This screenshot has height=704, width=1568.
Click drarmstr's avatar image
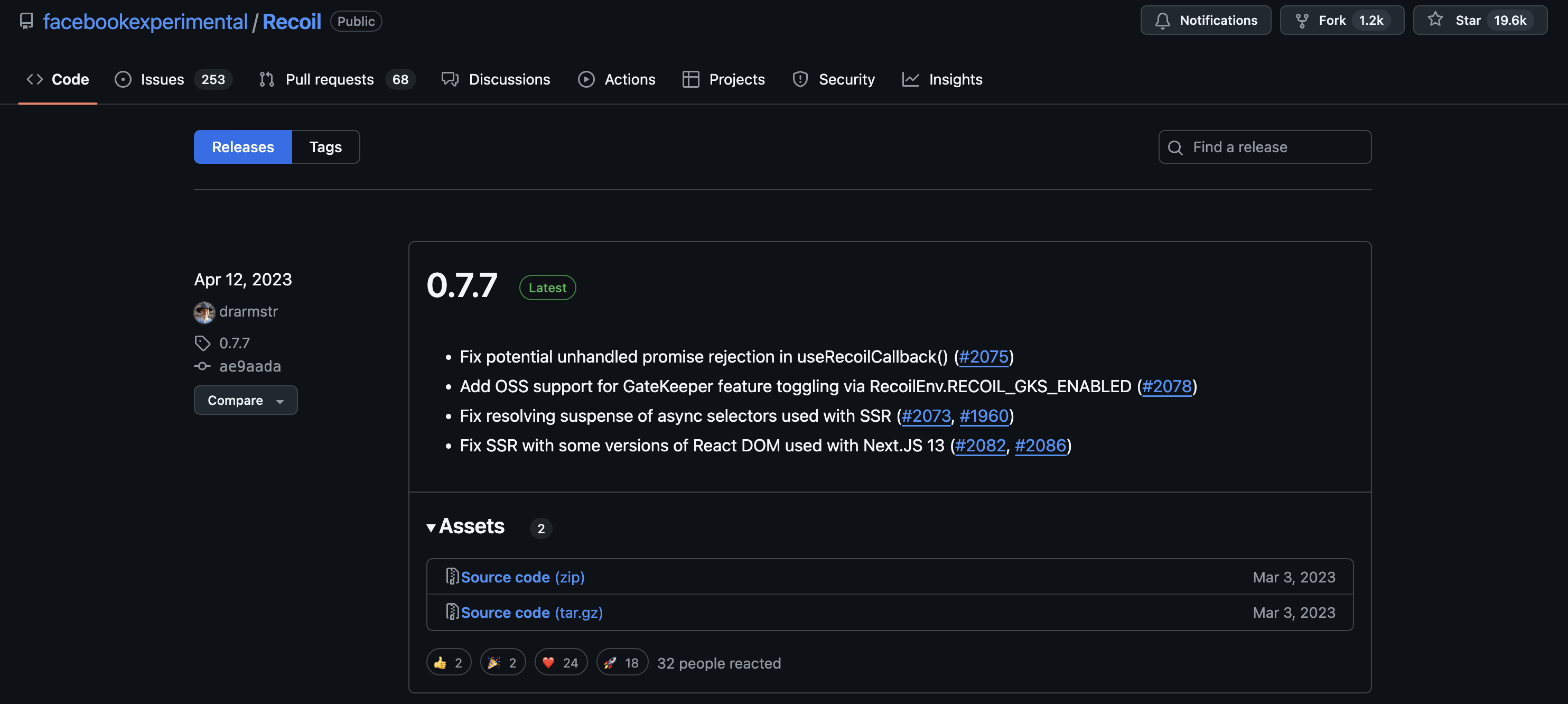(204, 312)
